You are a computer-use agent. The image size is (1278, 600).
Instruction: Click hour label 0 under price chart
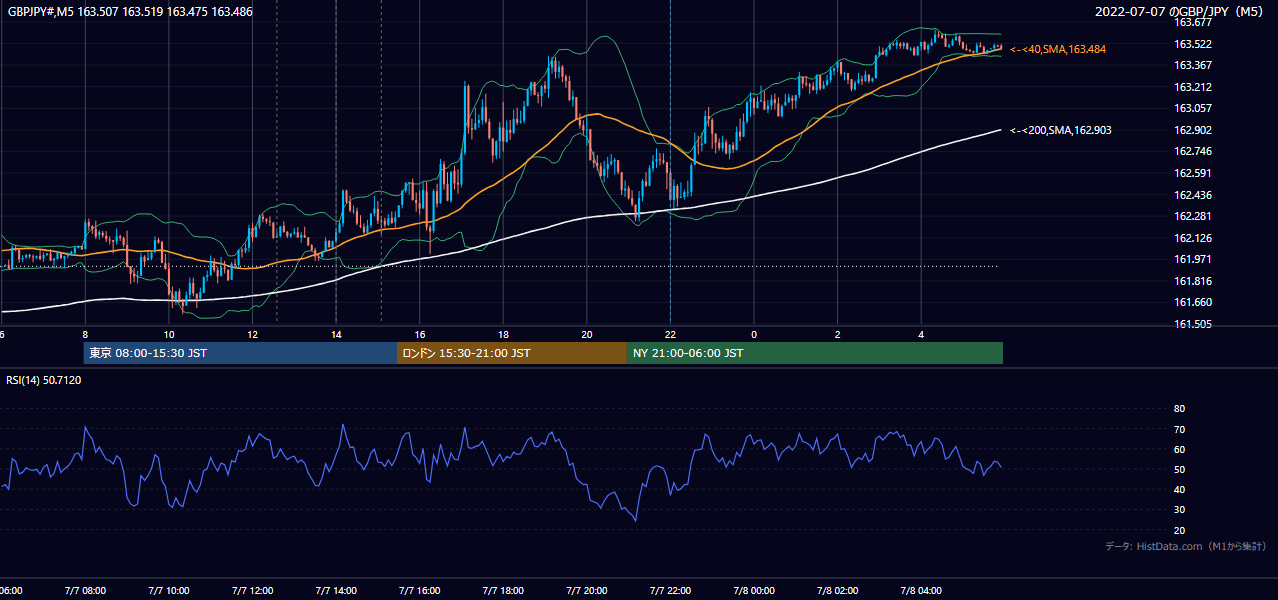754,335
